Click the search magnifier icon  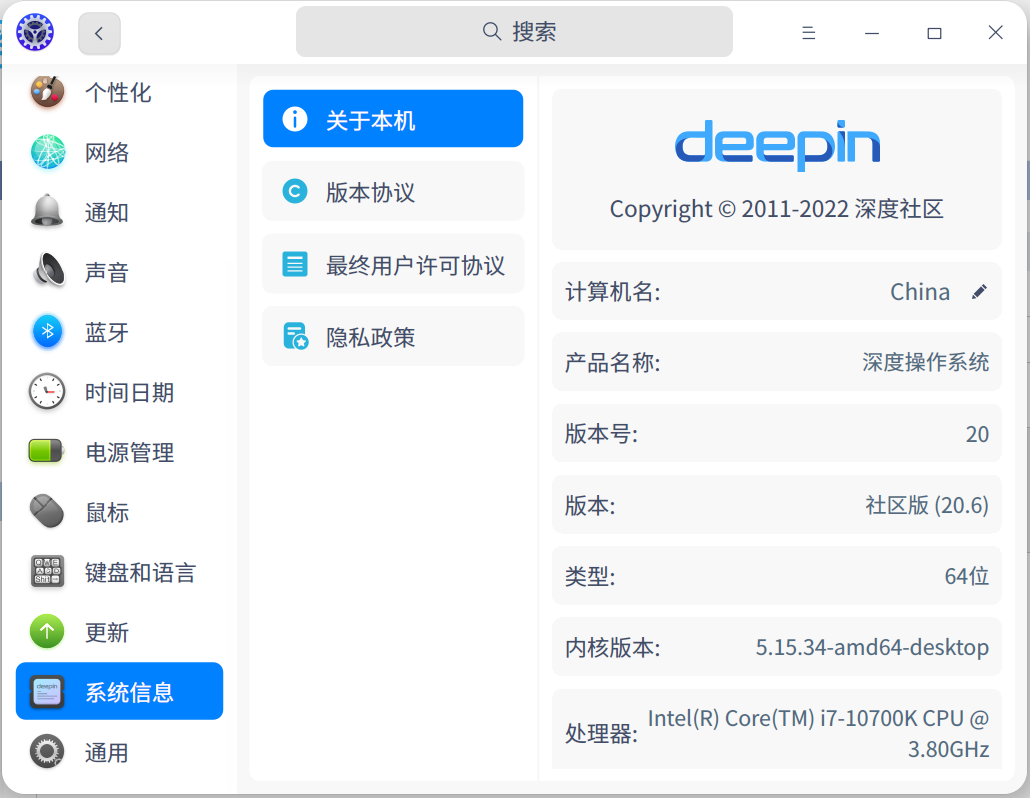pyautogui.click(x=492, y=31)
